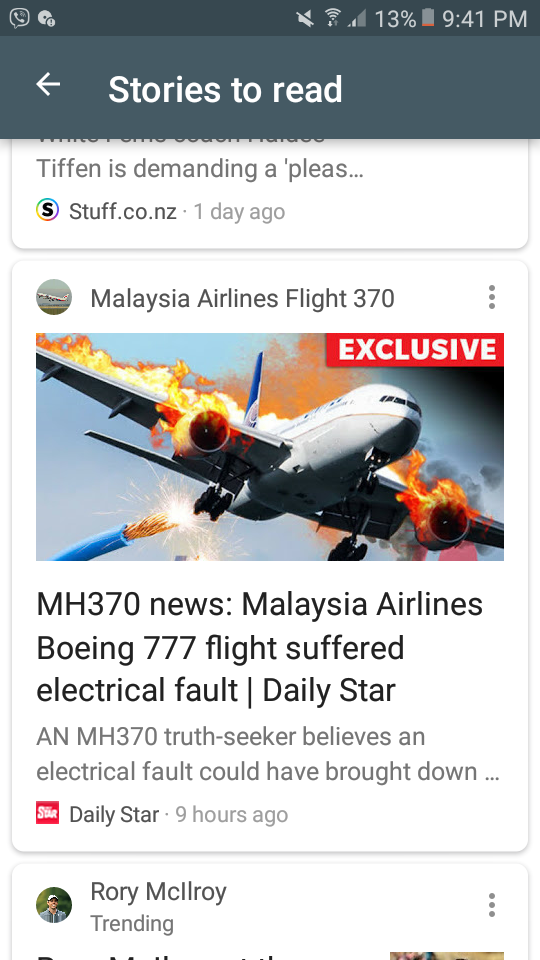
Task: Tap the Malaysia Airlines Flight 370 topic avatar
Action: pos(54,297)
